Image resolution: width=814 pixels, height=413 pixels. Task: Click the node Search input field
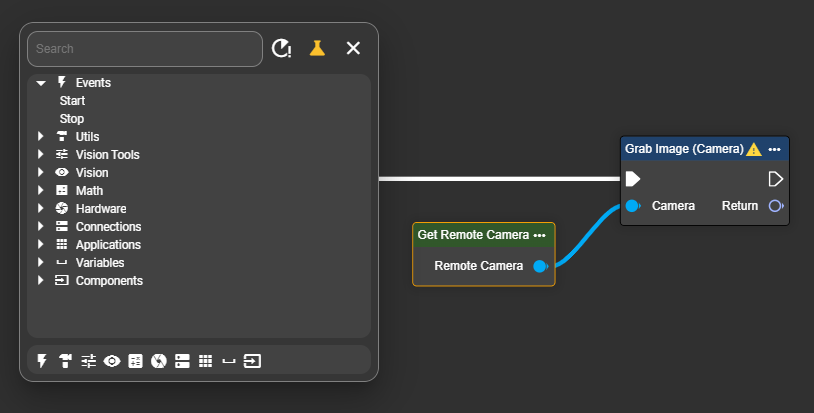[145, 48]
